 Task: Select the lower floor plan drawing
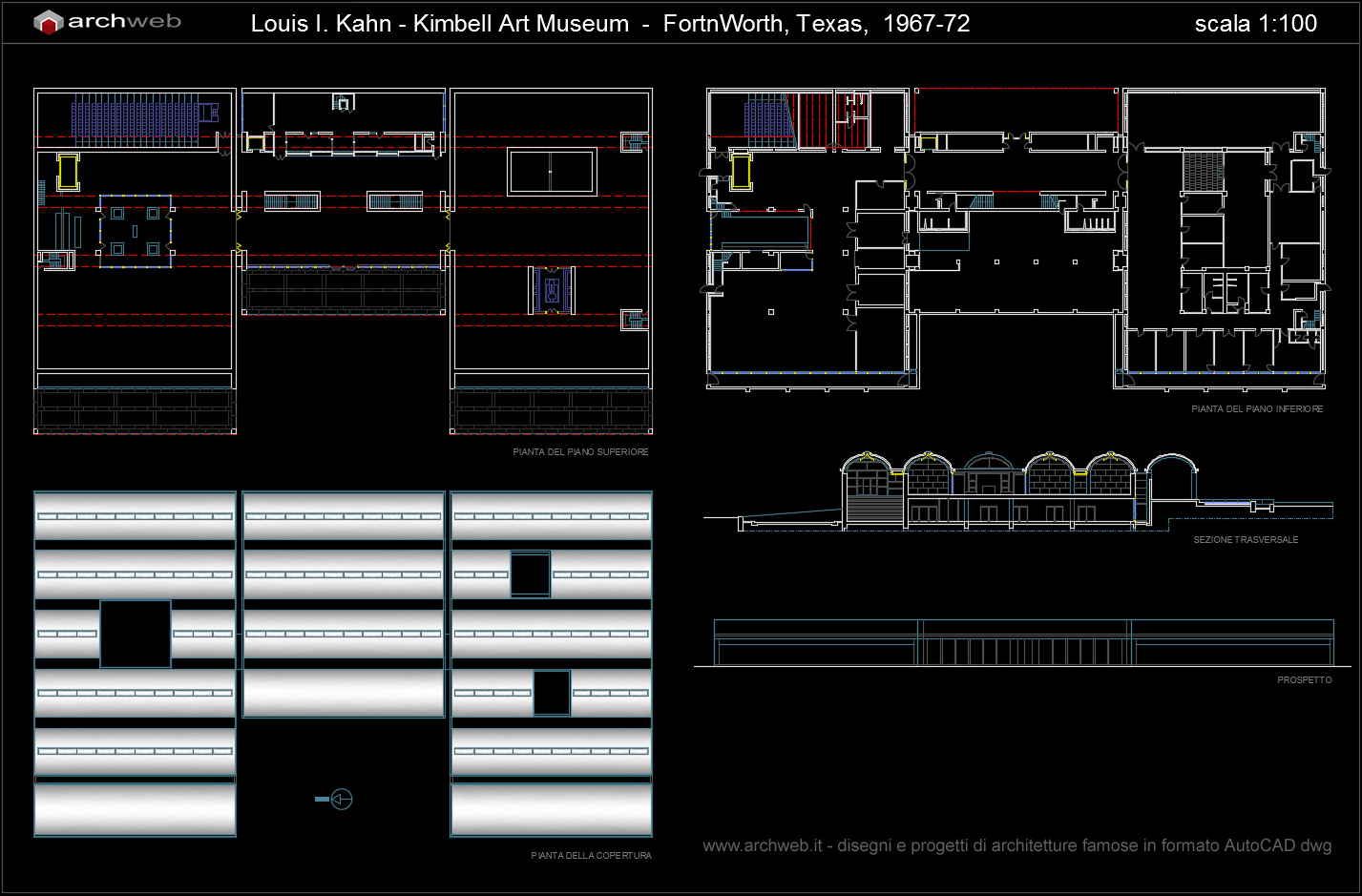click(1017, 239)
